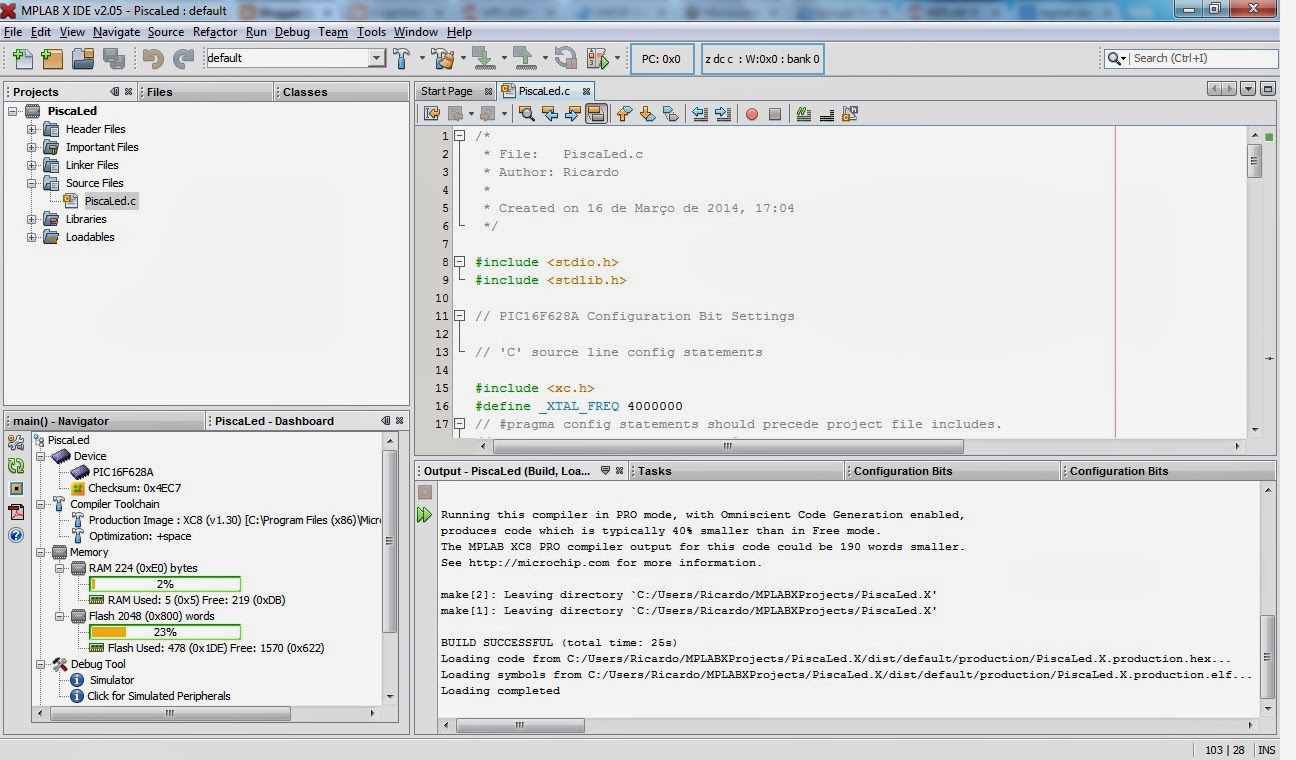Open the Tools menu
The height and width of the screenshot is (760, 1296).
[x=371, y=32]
